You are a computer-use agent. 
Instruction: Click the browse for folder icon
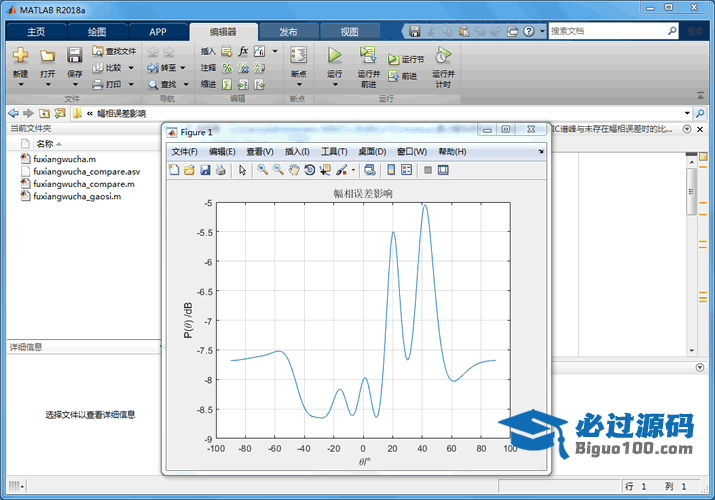(x=60, y=113)
